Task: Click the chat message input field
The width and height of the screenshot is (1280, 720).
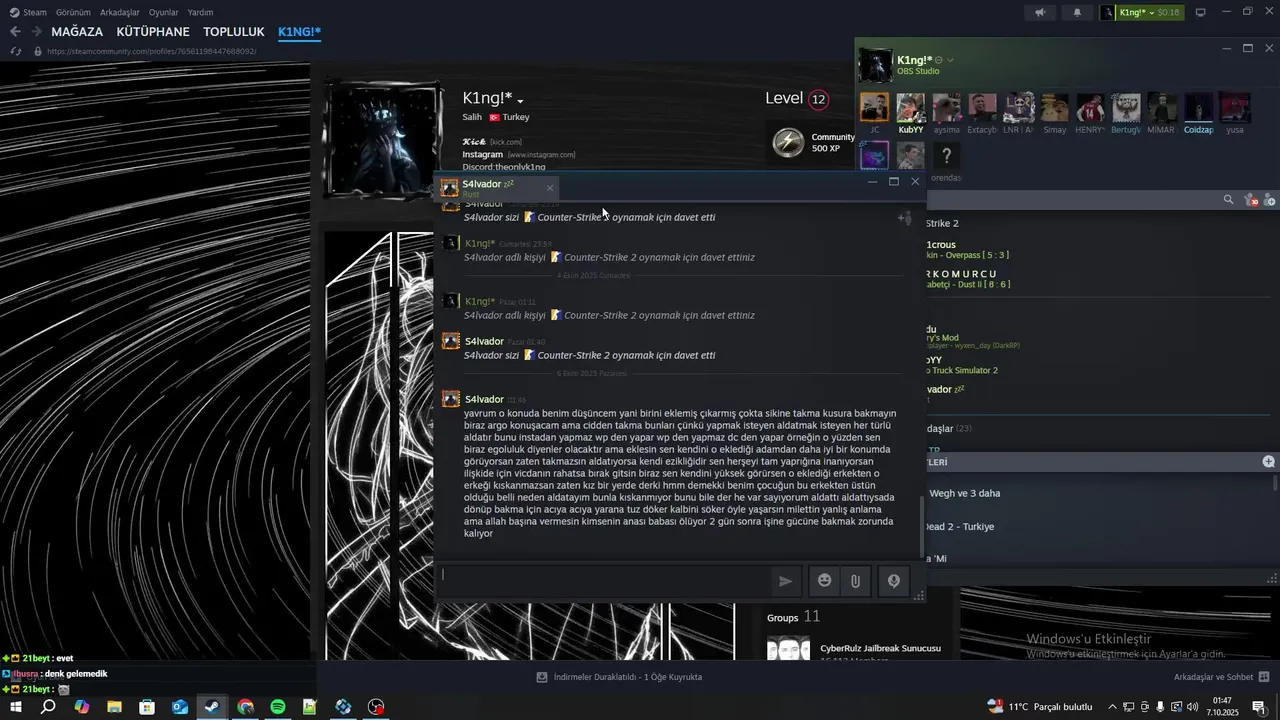Action: (604, 581)
